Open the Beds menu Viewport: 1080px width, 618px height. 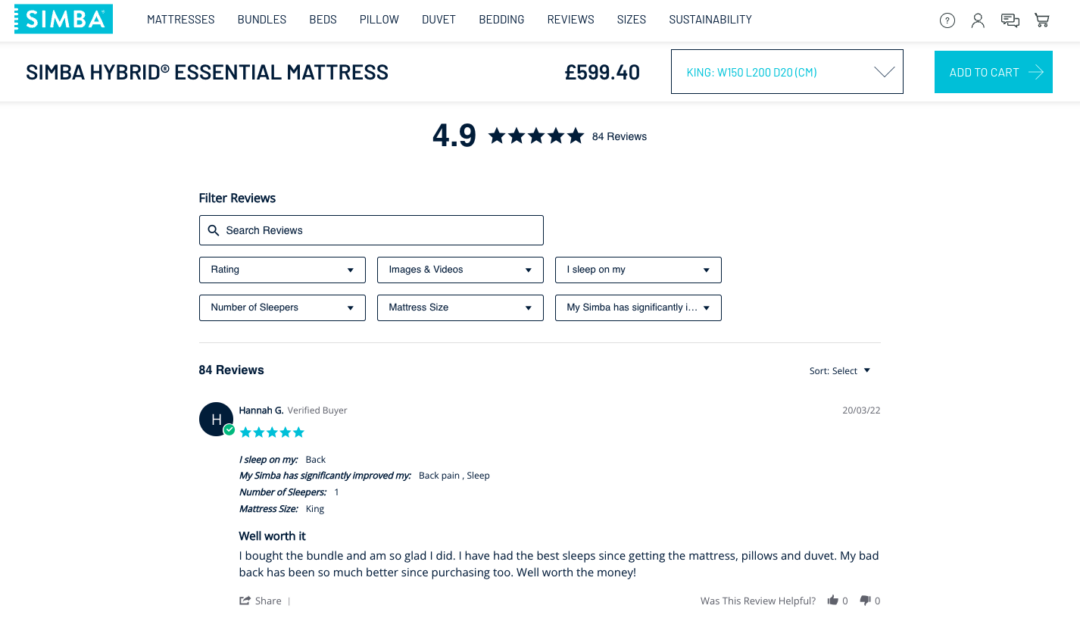322,19
